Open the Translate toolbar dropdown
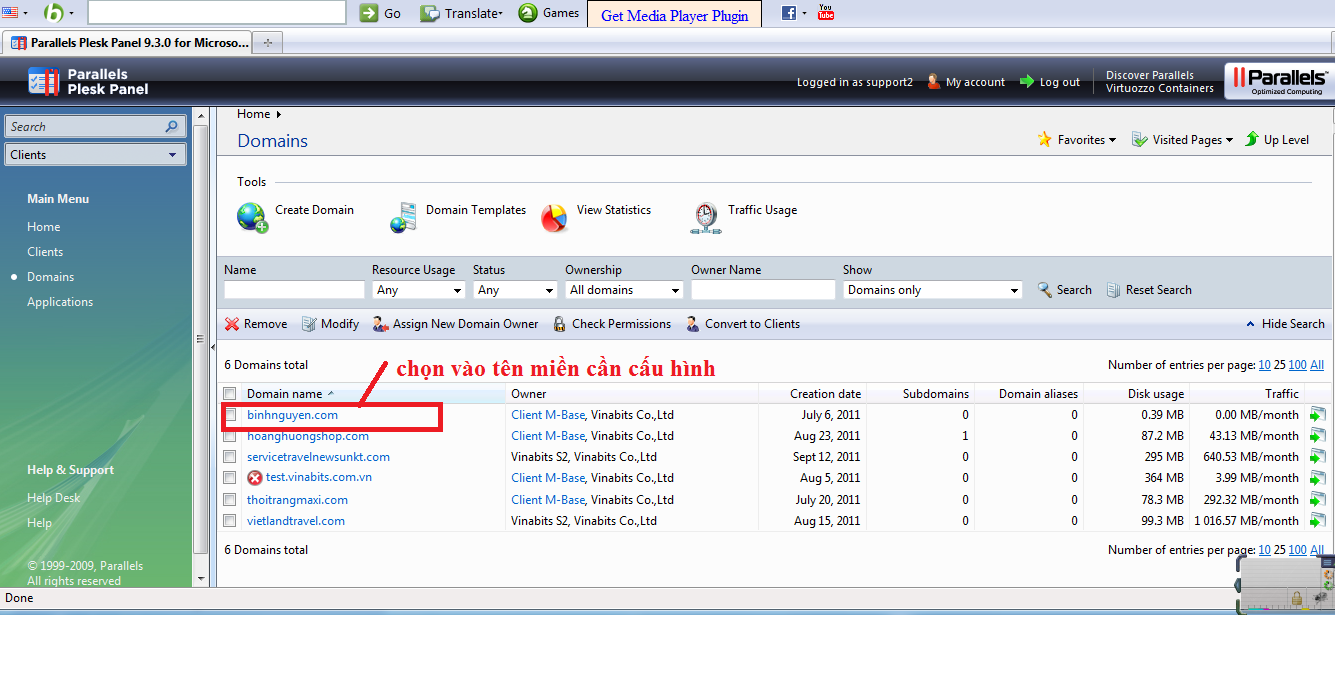 [x=461, y=13]
